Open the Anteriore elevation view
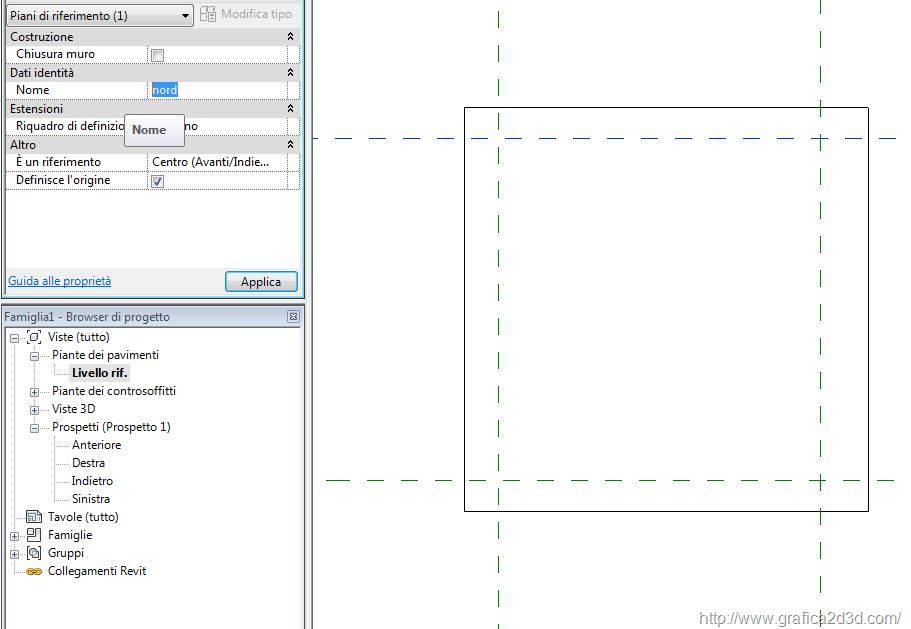 [96, 445]
